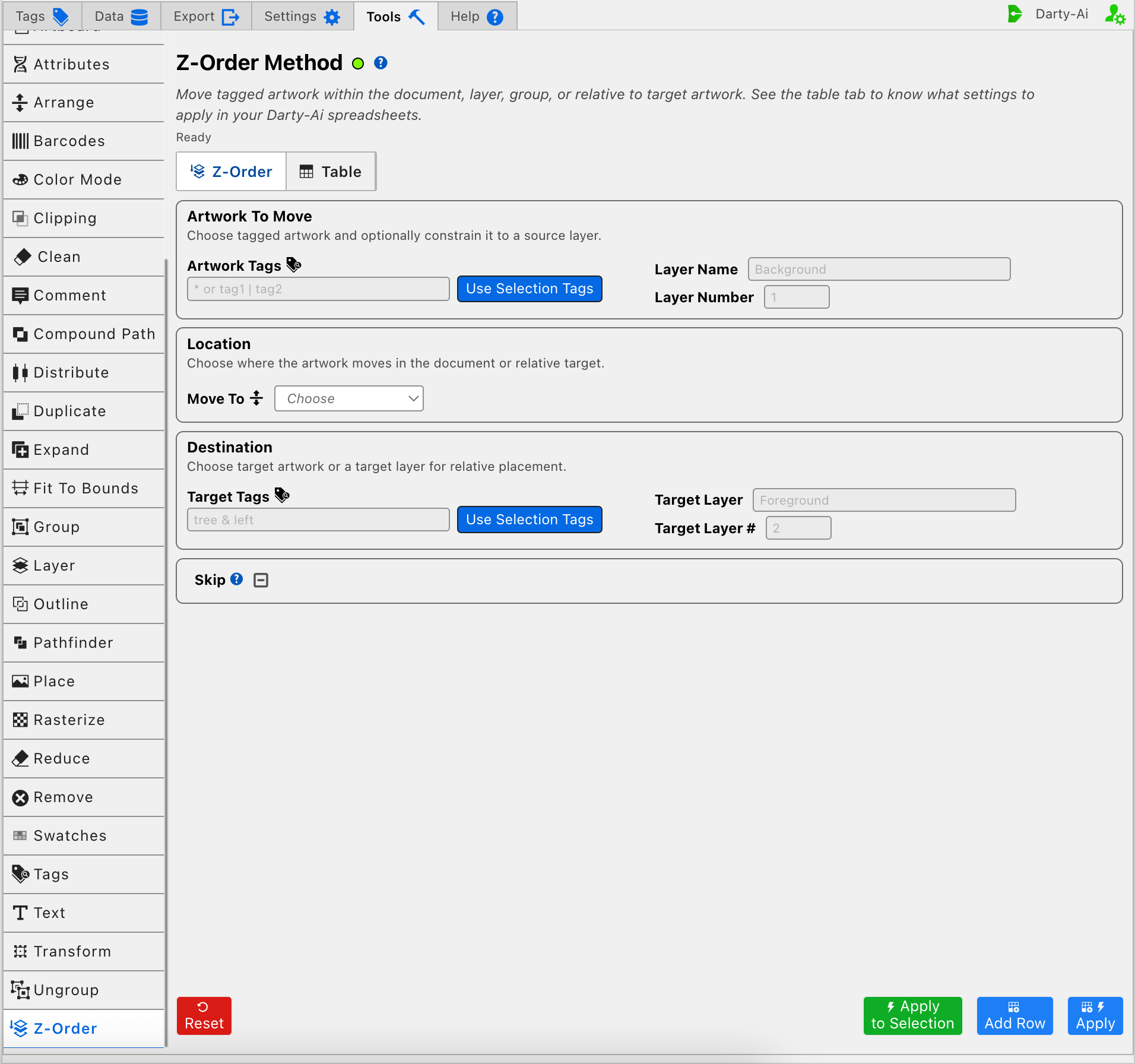Switch to the Settings tab
This screenshot has height=1064, width=1135.
pyautogui.click(x=302, y=16)
